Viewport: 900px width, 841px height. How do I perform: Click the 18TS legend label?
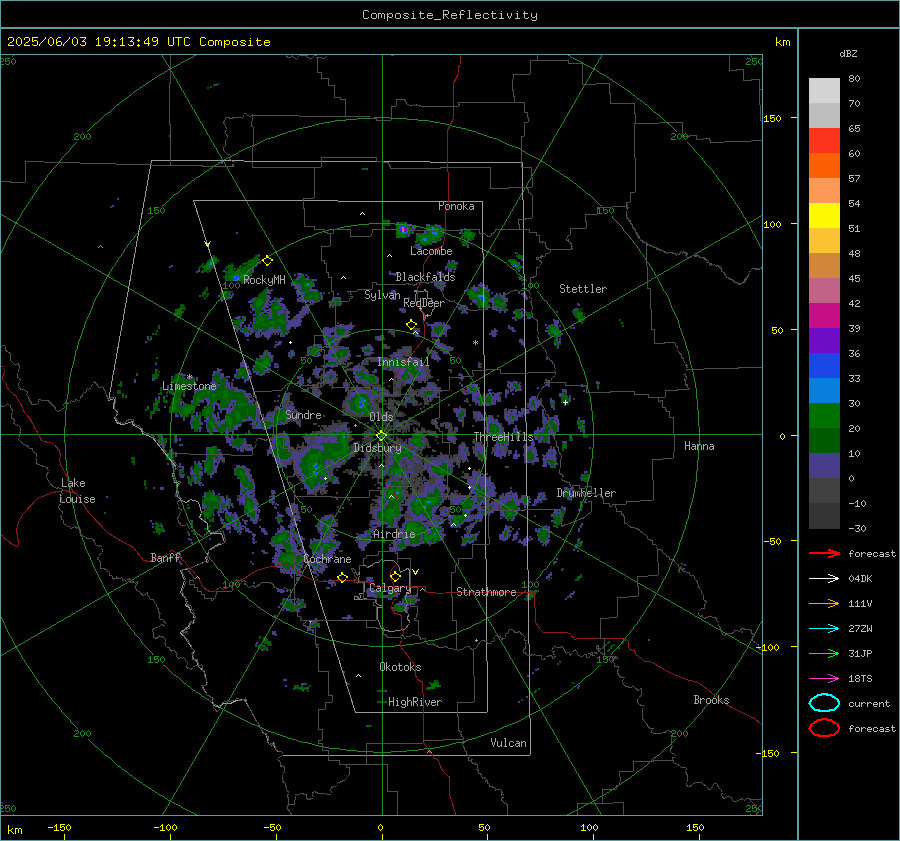pos(860,679)
